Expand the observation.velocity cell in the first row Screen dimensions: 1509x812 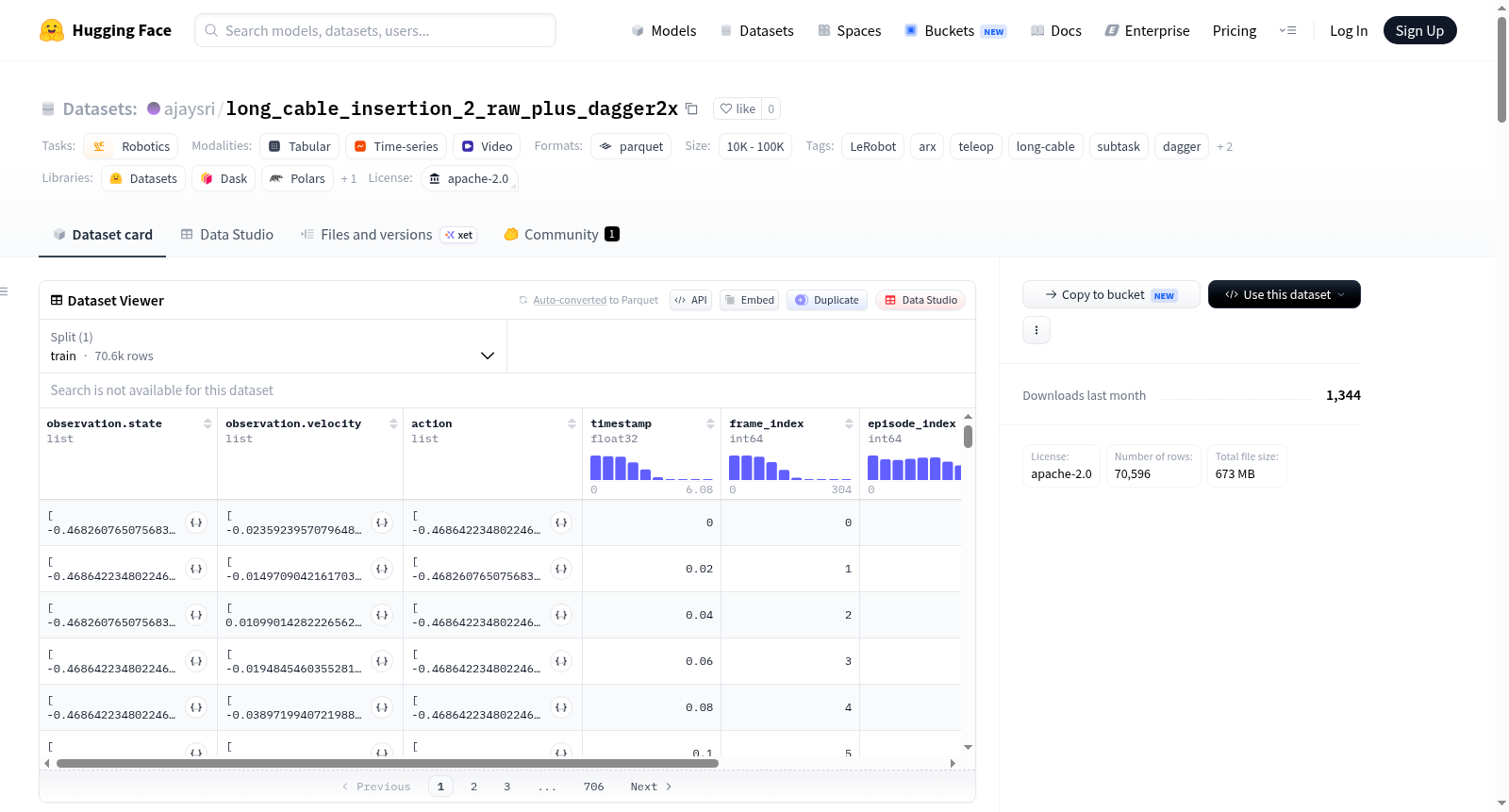coord(382,522)
